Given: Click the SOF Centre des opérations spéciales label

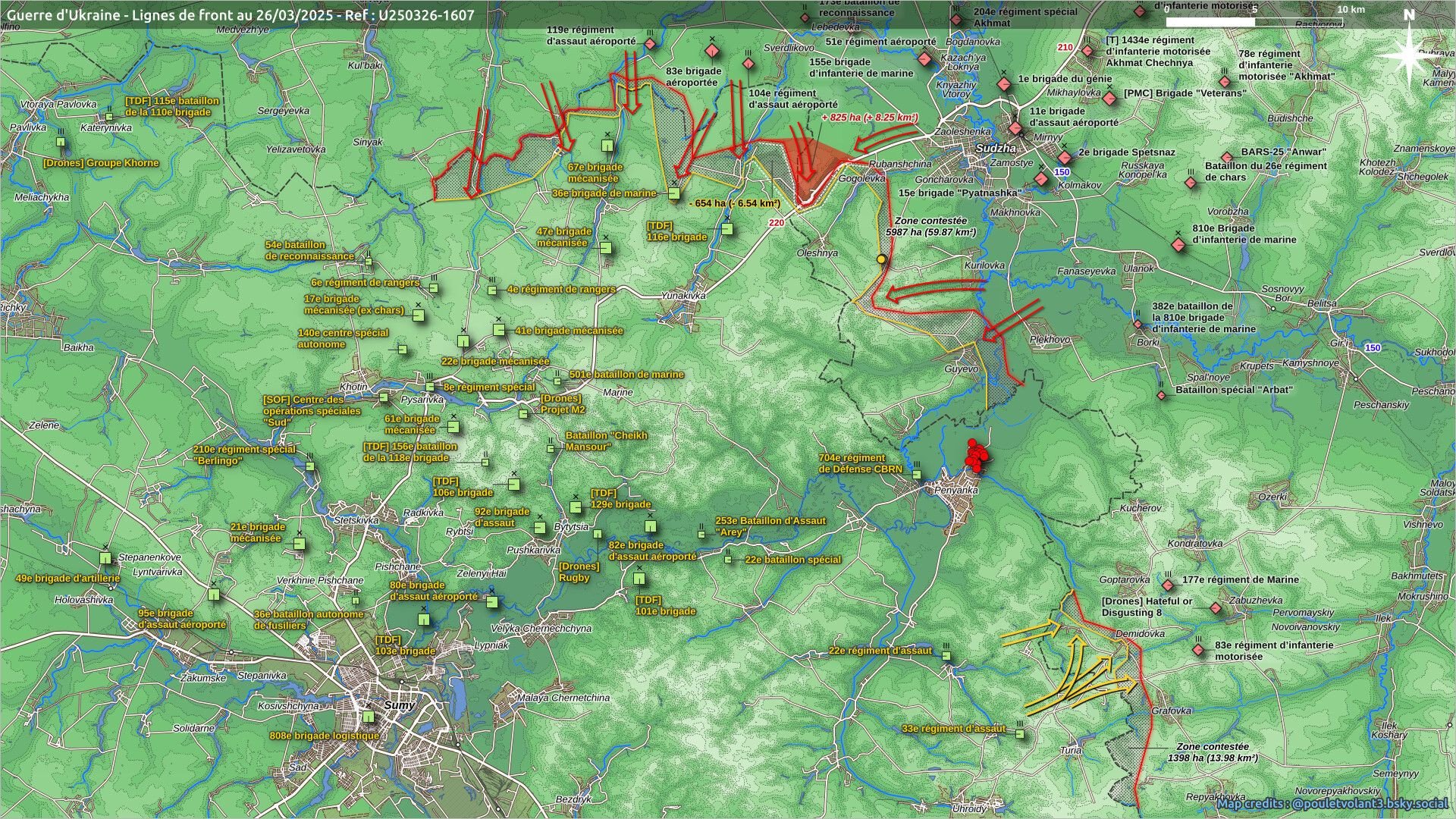Looking at the screenshot, I should point(312,410).
